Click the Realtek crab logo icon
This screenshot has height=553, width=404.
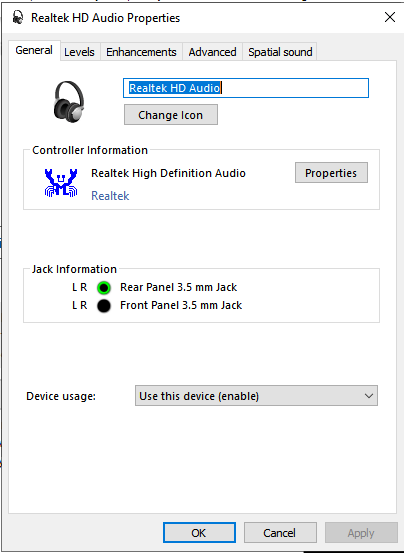tap(61, 183)
